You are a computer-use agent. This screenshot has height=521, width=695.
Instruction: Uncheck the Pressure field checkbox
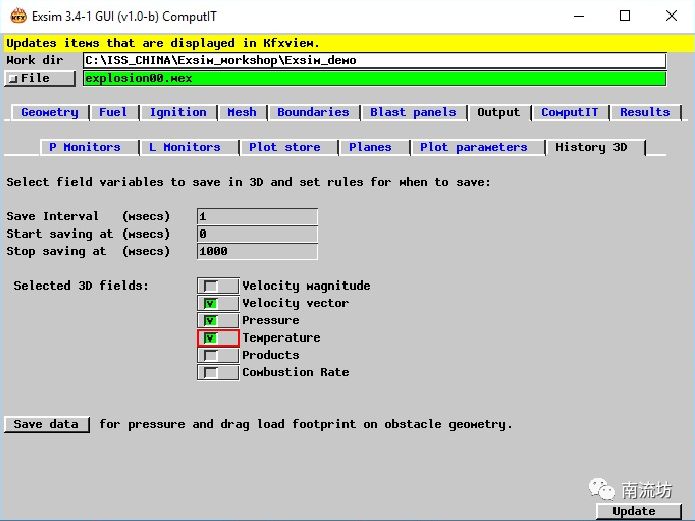[218, 320]
